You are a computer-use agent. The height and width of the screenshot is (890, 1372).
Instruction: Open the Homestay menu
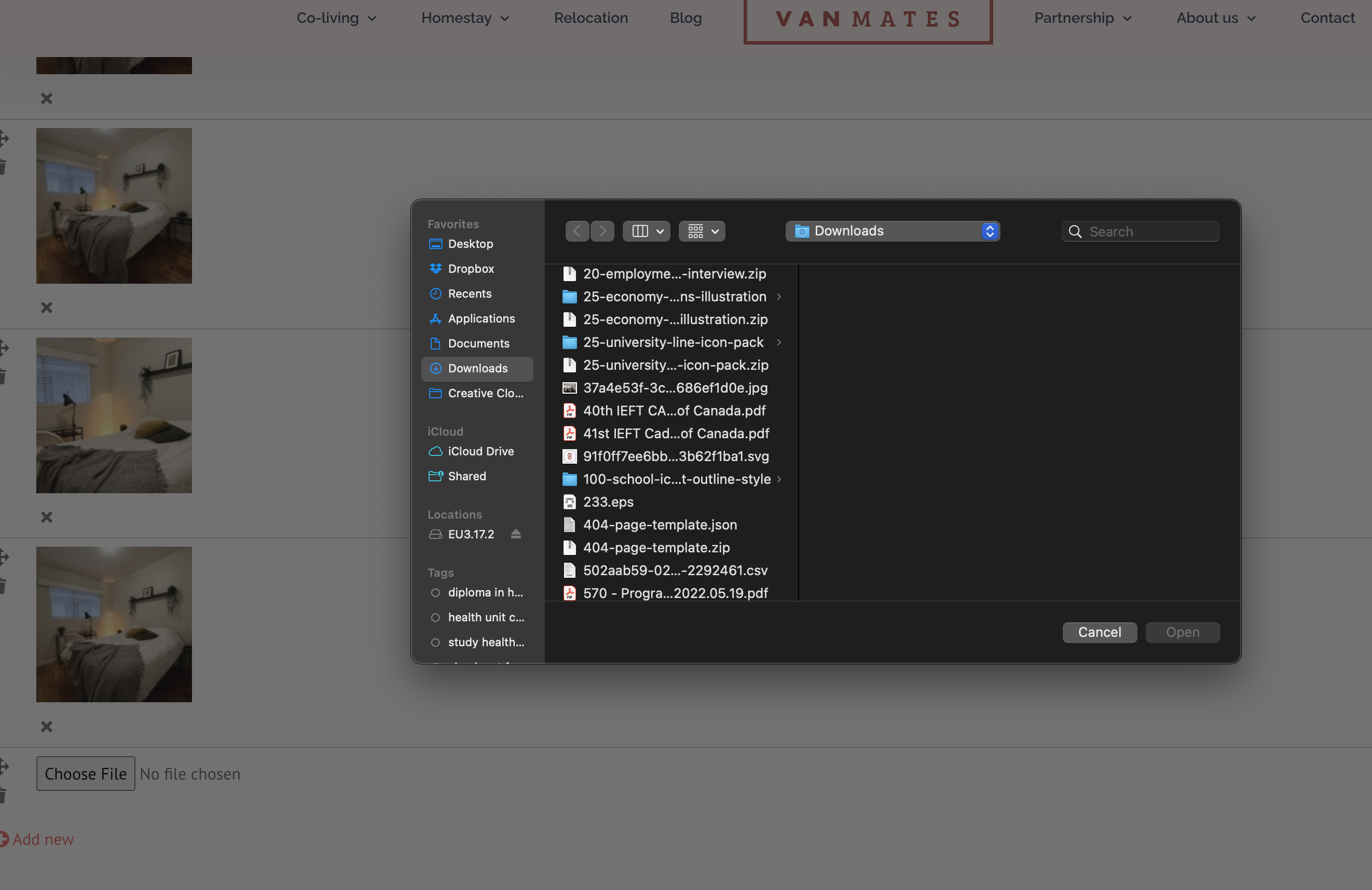[465, 18]
